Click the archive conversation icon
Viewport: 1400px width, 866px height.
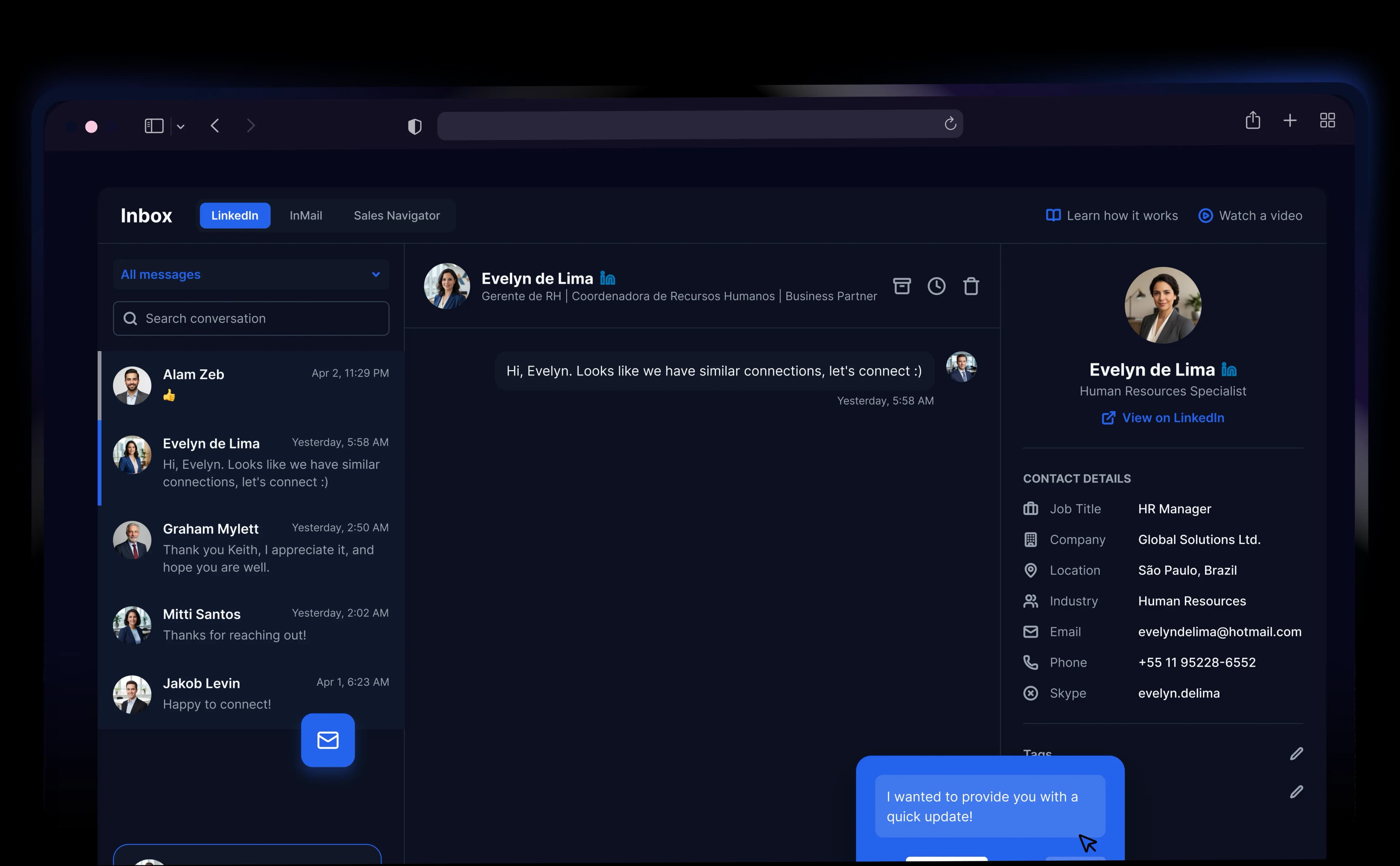coord(902,286)
